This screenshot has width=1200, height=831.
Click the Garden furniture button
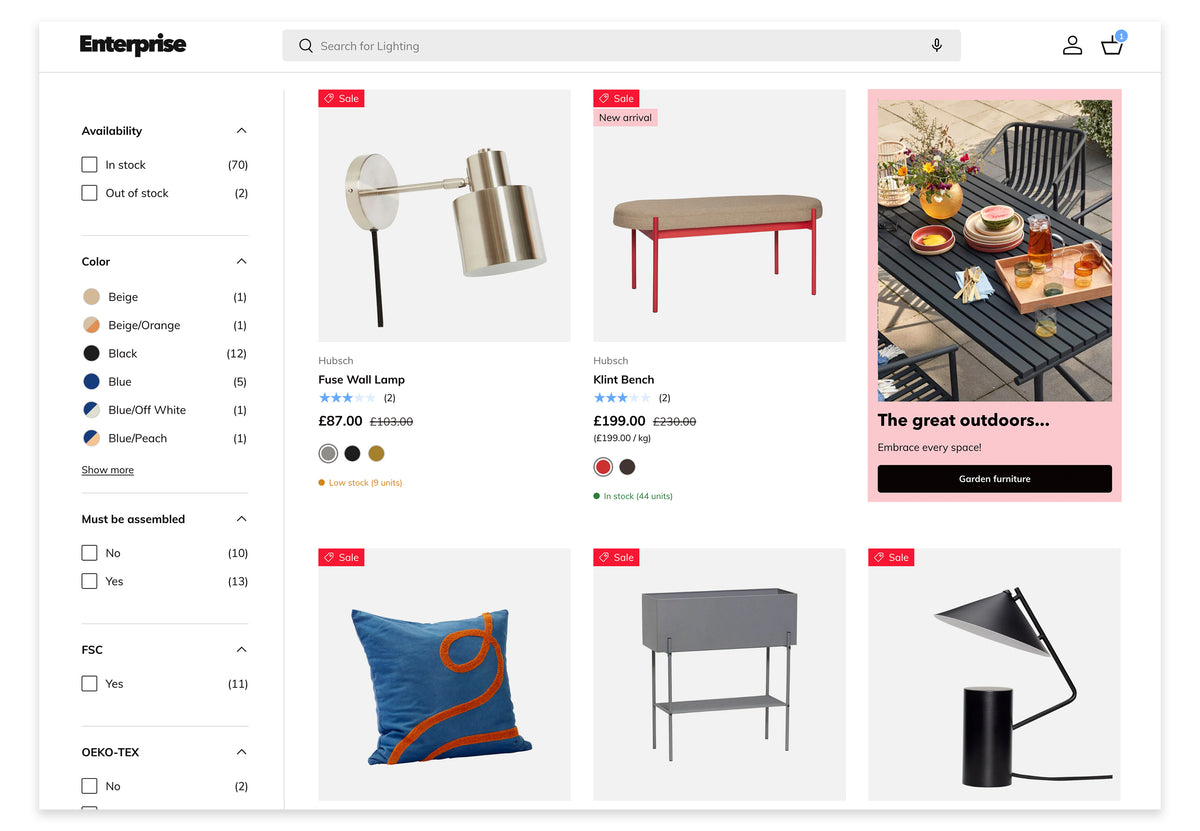pos(995,479)
